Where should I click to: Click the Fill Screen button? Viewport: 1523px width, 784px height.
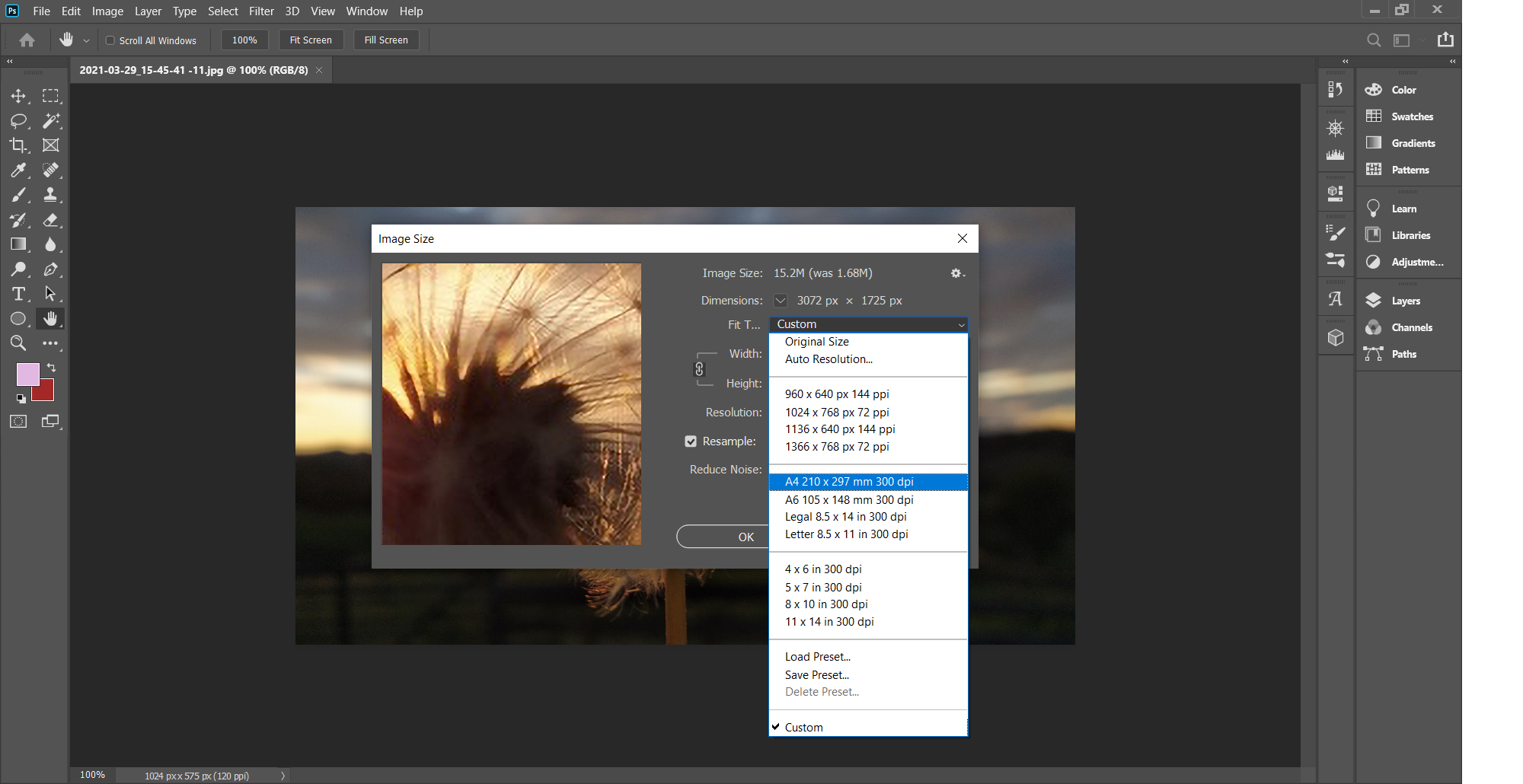386,40
